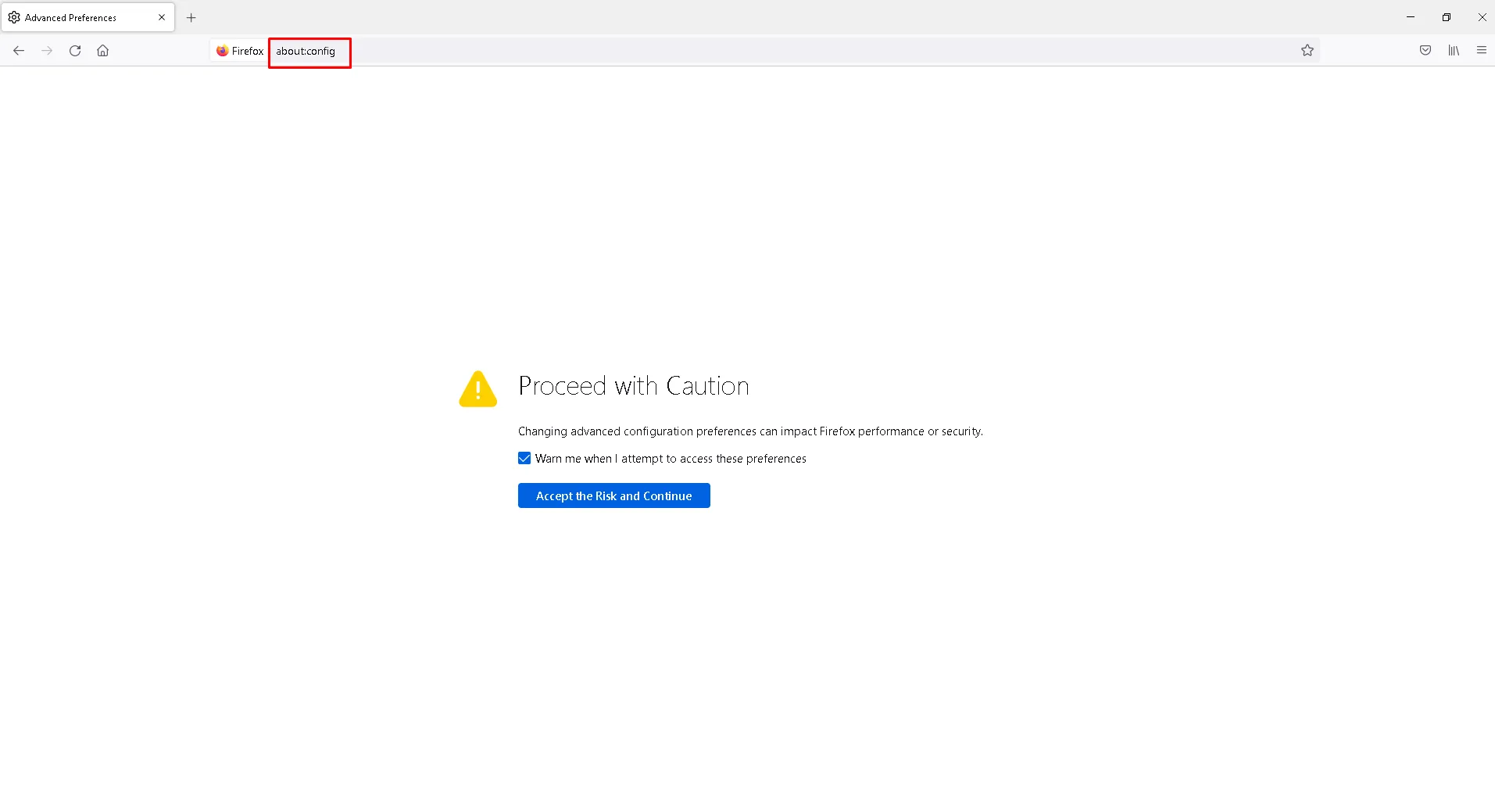Click the Proceed with Caution heading
The height and width of the screenshot is (812, 1495).
[x=634, y=386]
